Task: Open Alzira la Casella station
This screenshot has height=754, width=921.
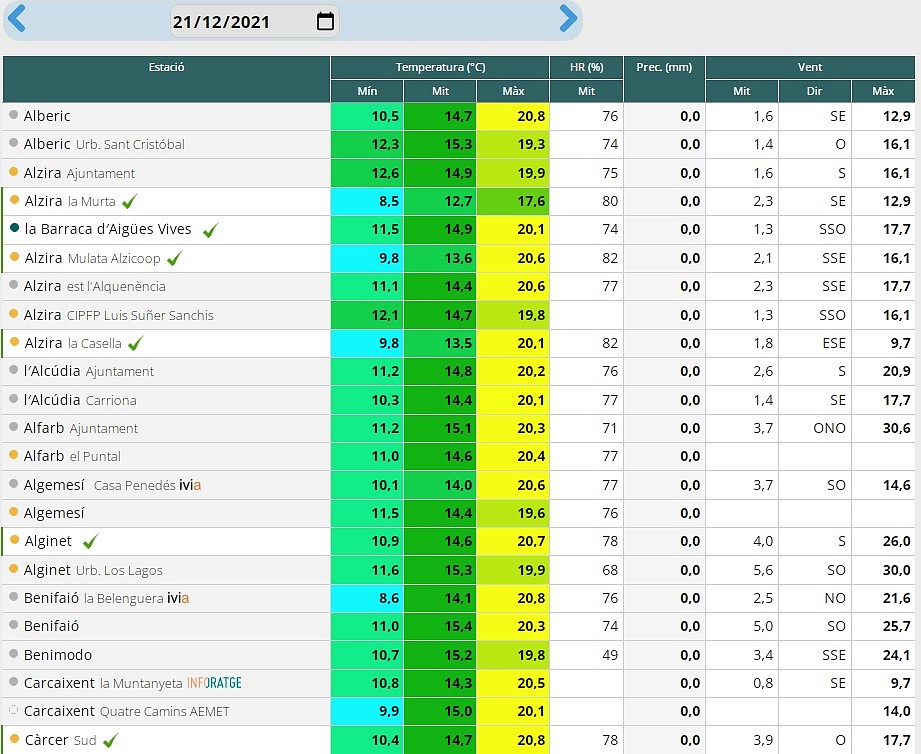Action: 73,344
